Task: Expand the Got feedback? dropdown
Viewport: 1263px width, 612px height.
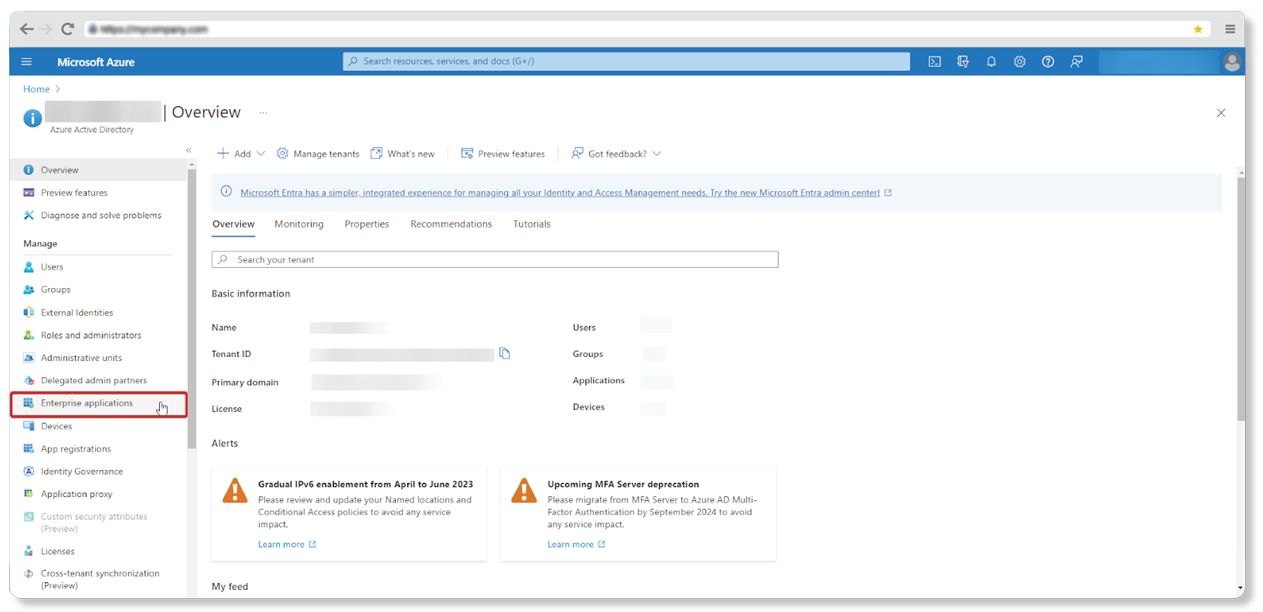Action: pyautogui.click(x=616, y=154)
